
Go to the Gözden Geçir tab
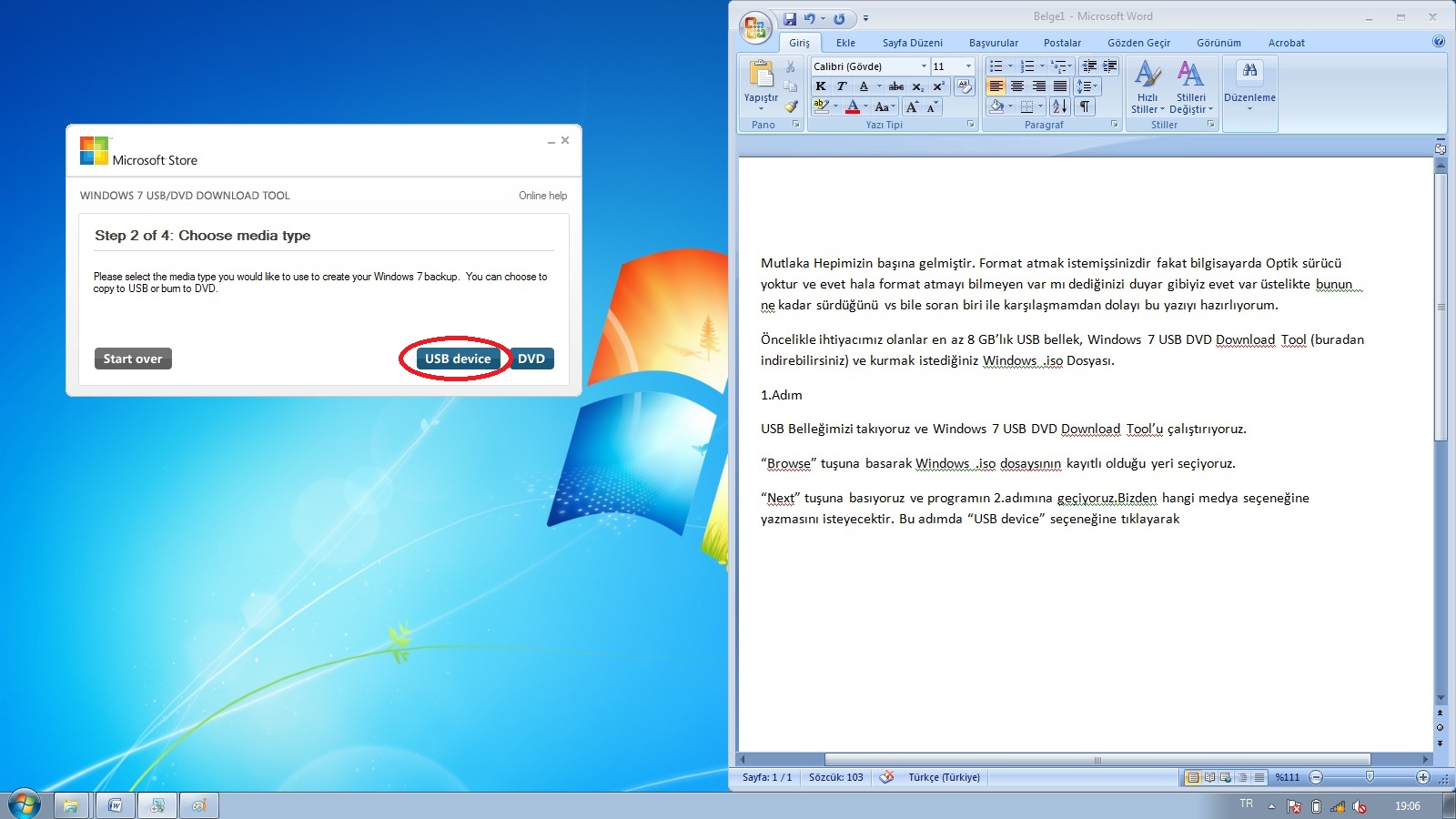(1138, 43)
